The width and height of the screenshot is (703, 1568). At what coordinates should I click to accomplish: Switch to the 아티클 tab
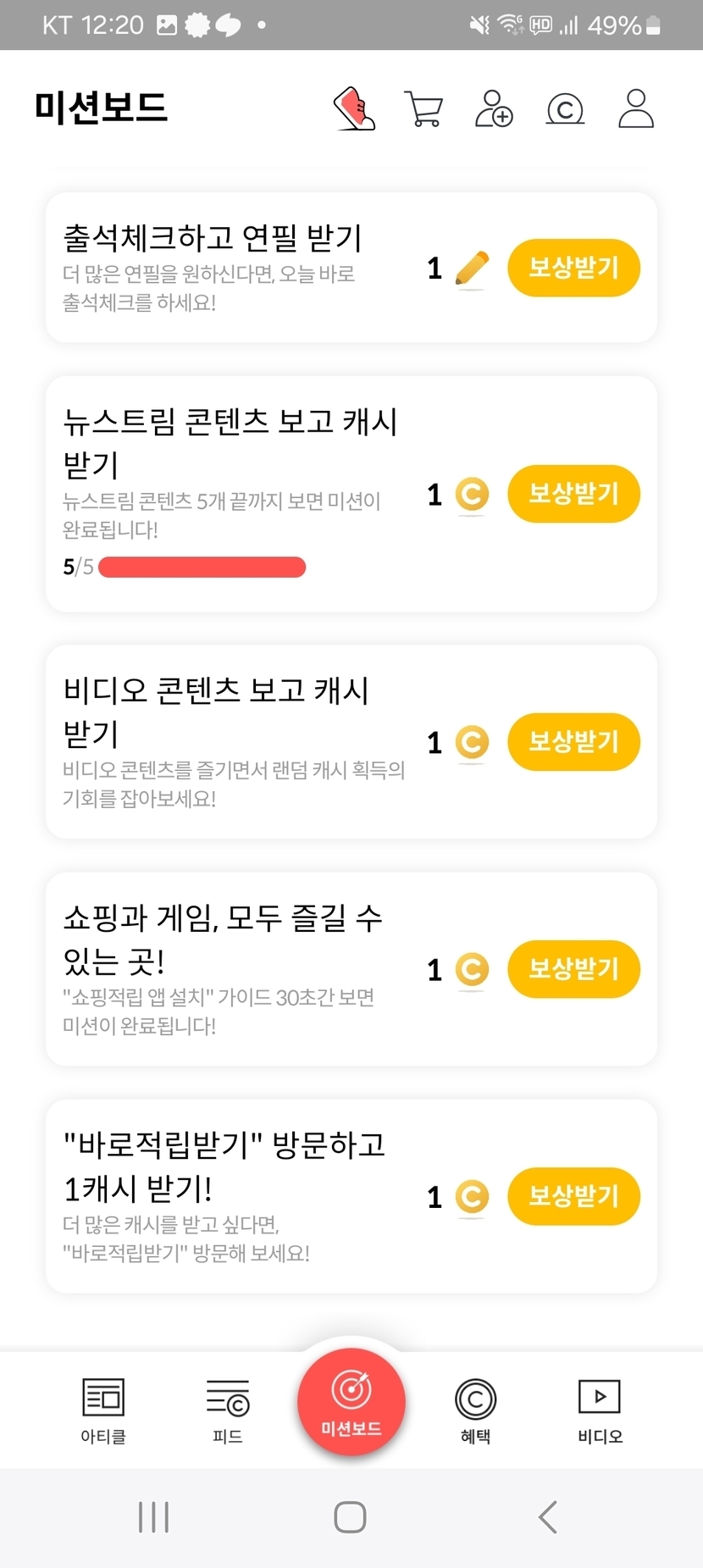pyautogui.click(x=103, y=1410)
